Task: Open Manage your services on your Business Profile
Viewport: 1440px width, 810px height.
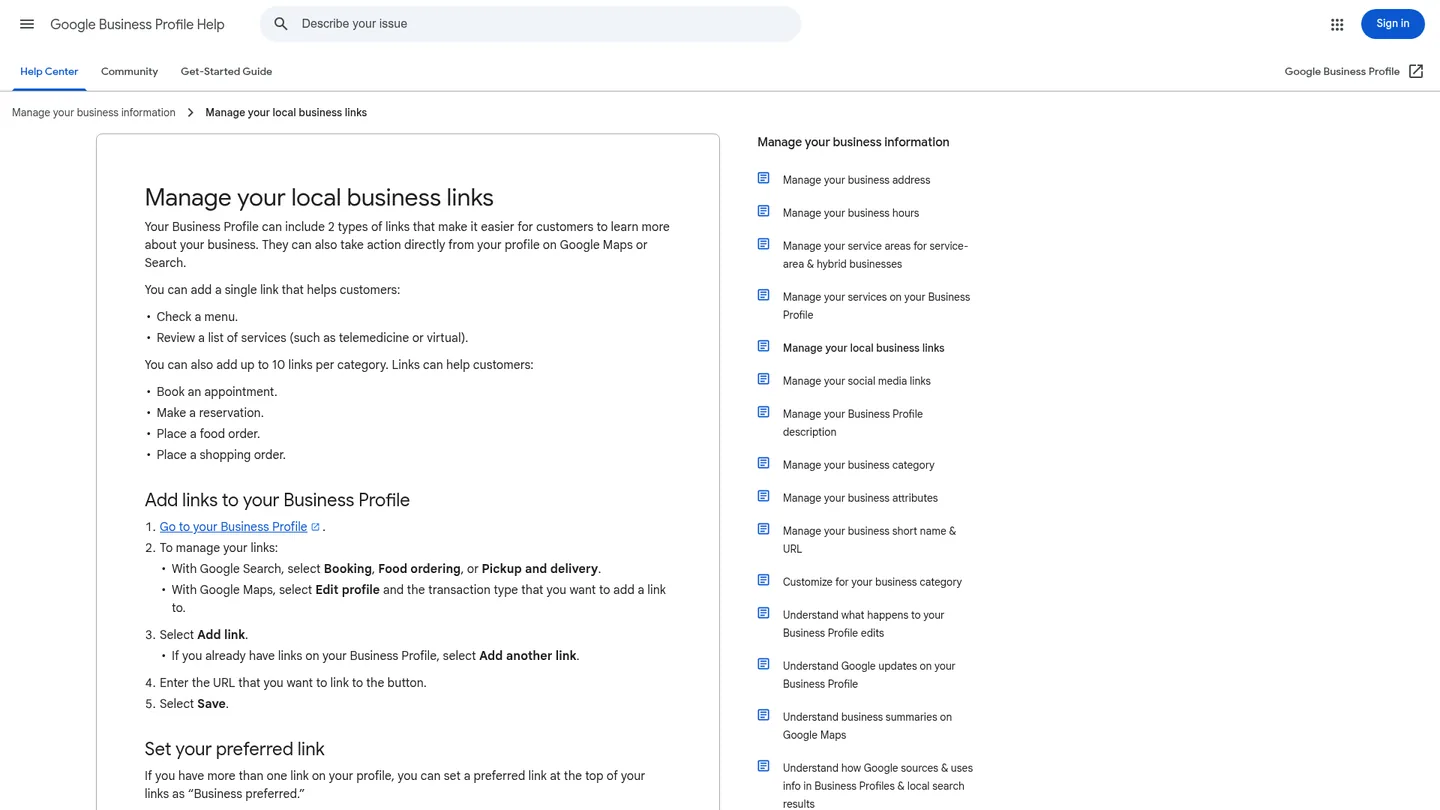Action: (x=876, y=306)
